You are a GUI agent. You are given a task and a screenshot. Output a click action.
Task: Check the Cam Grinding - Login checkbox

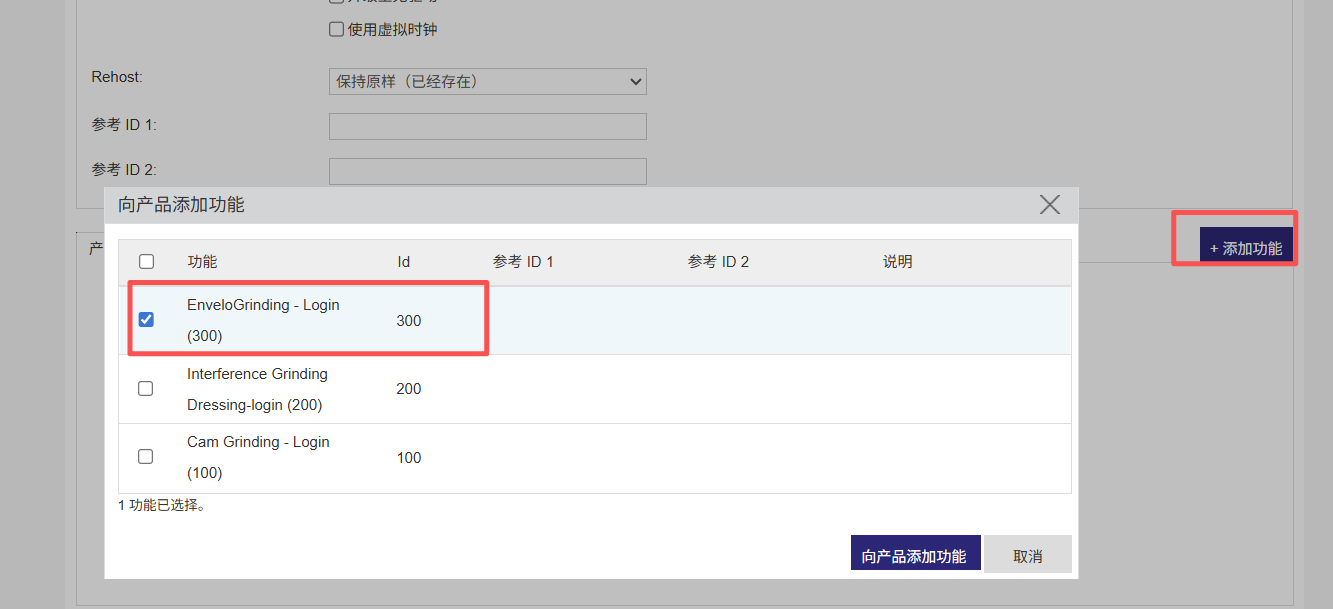146,456
